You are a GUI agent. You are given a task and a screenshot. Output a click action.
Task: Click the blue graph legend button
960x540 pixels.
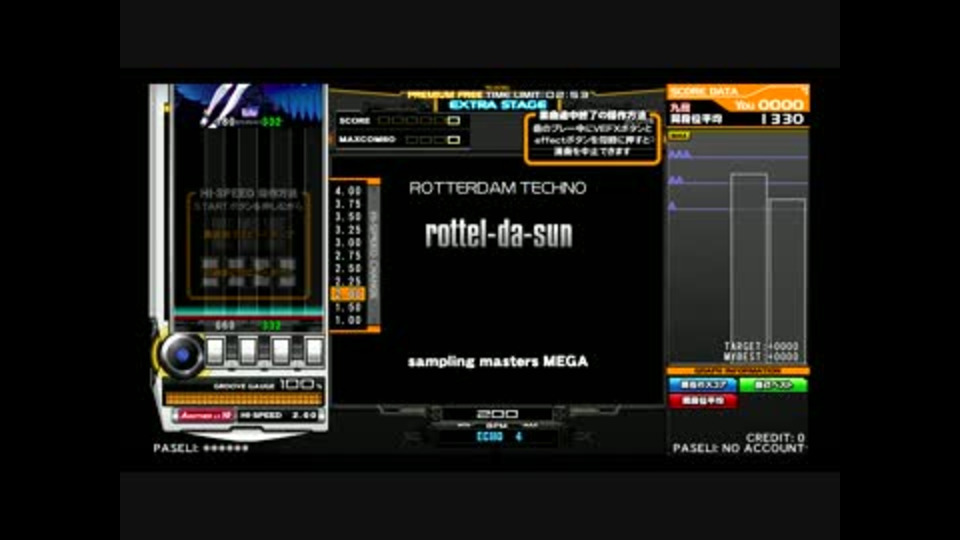tap(702, 385)
